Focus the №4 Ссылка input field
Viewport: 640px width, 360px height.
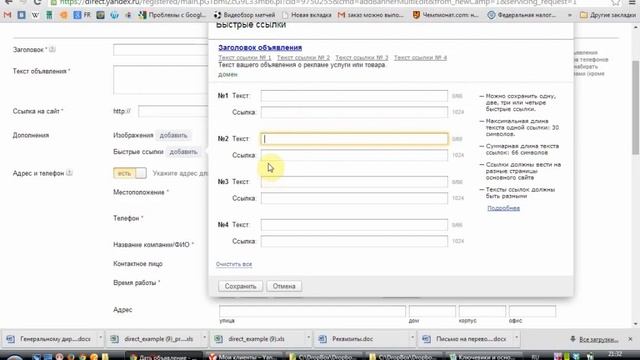coord(354,241)
